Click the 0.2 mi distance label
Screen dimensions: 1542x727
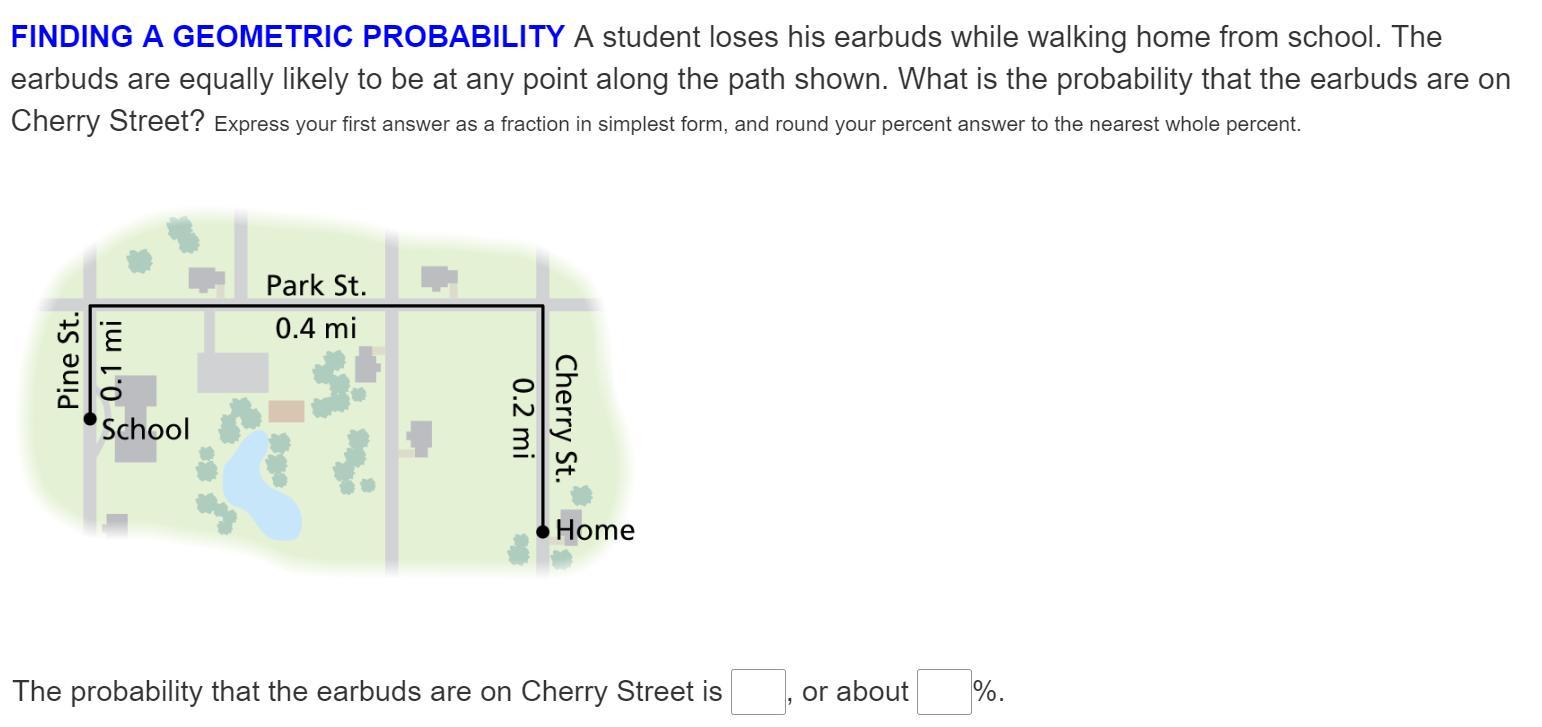coord(520,417)
